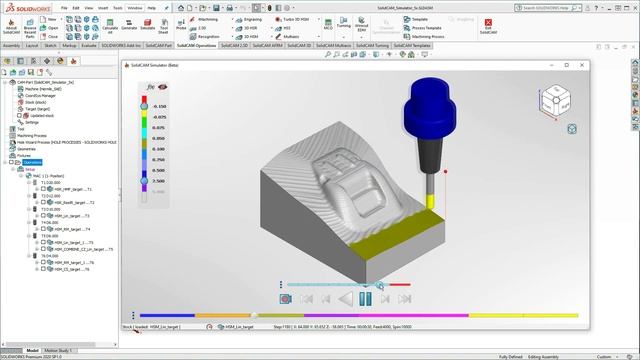Click the MCO icon

tap(328, 24)
